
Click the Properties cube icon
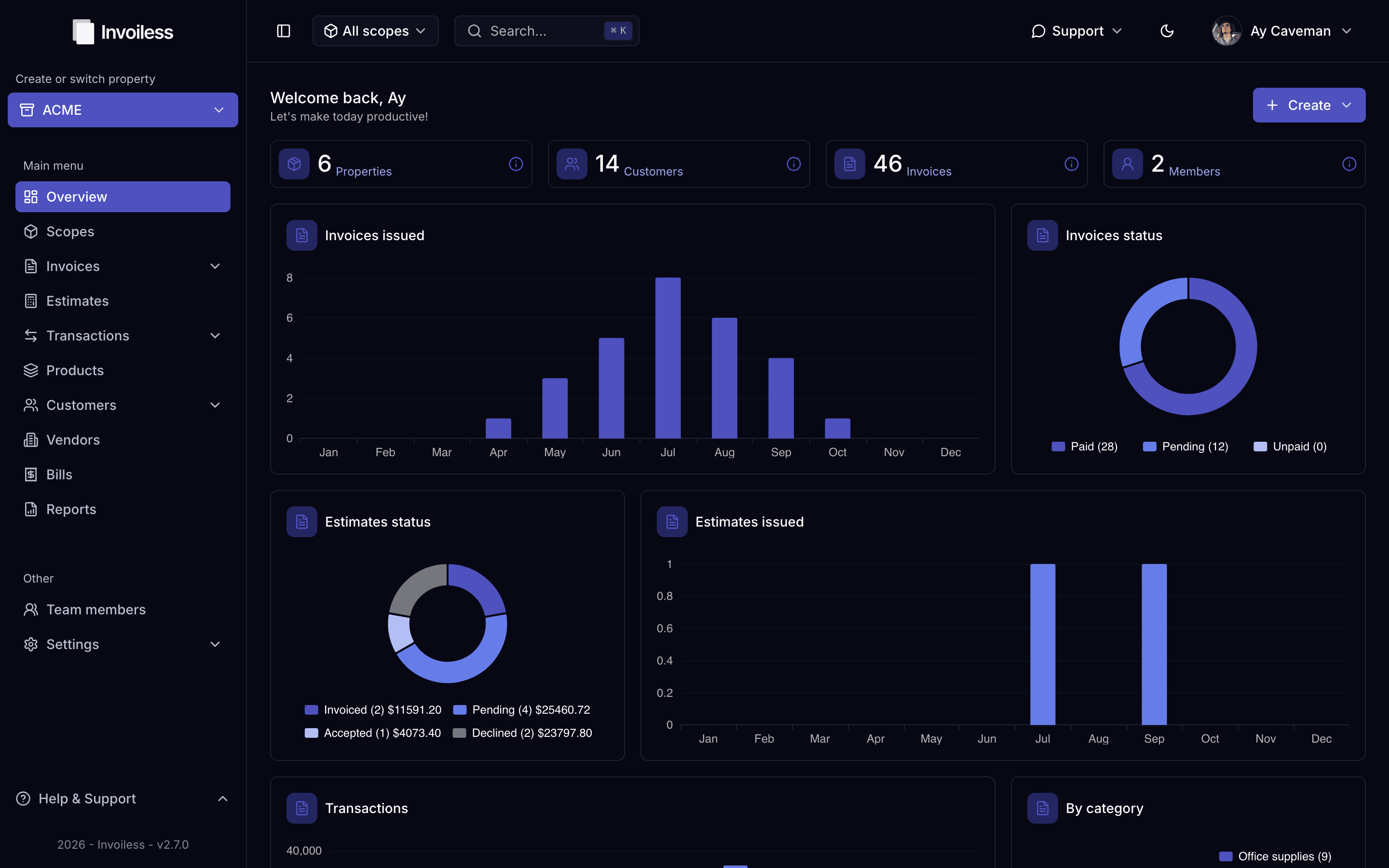click(x=295, y=164)
